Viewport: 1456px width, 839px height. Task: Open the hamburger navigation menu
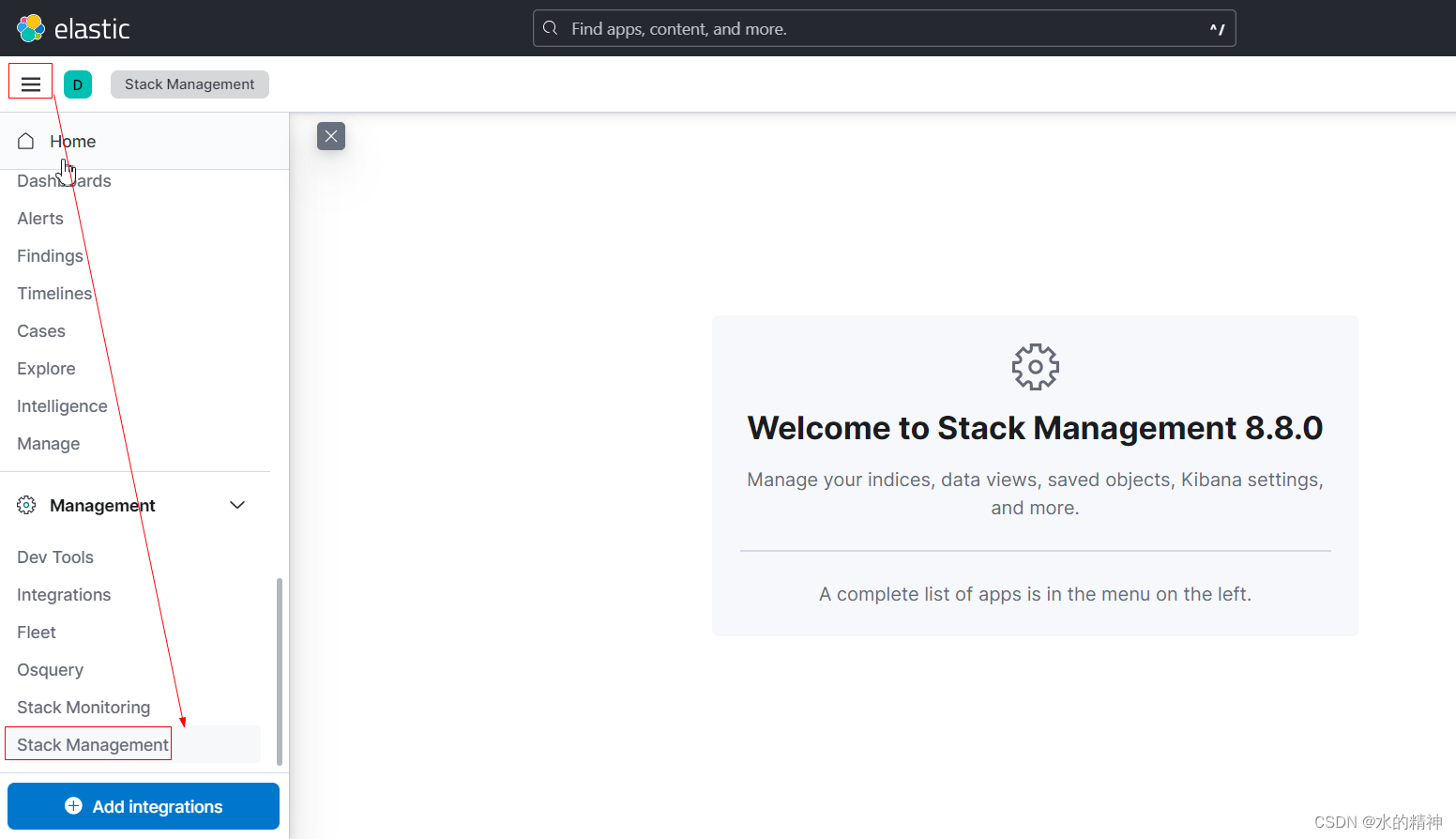[30, 81]
